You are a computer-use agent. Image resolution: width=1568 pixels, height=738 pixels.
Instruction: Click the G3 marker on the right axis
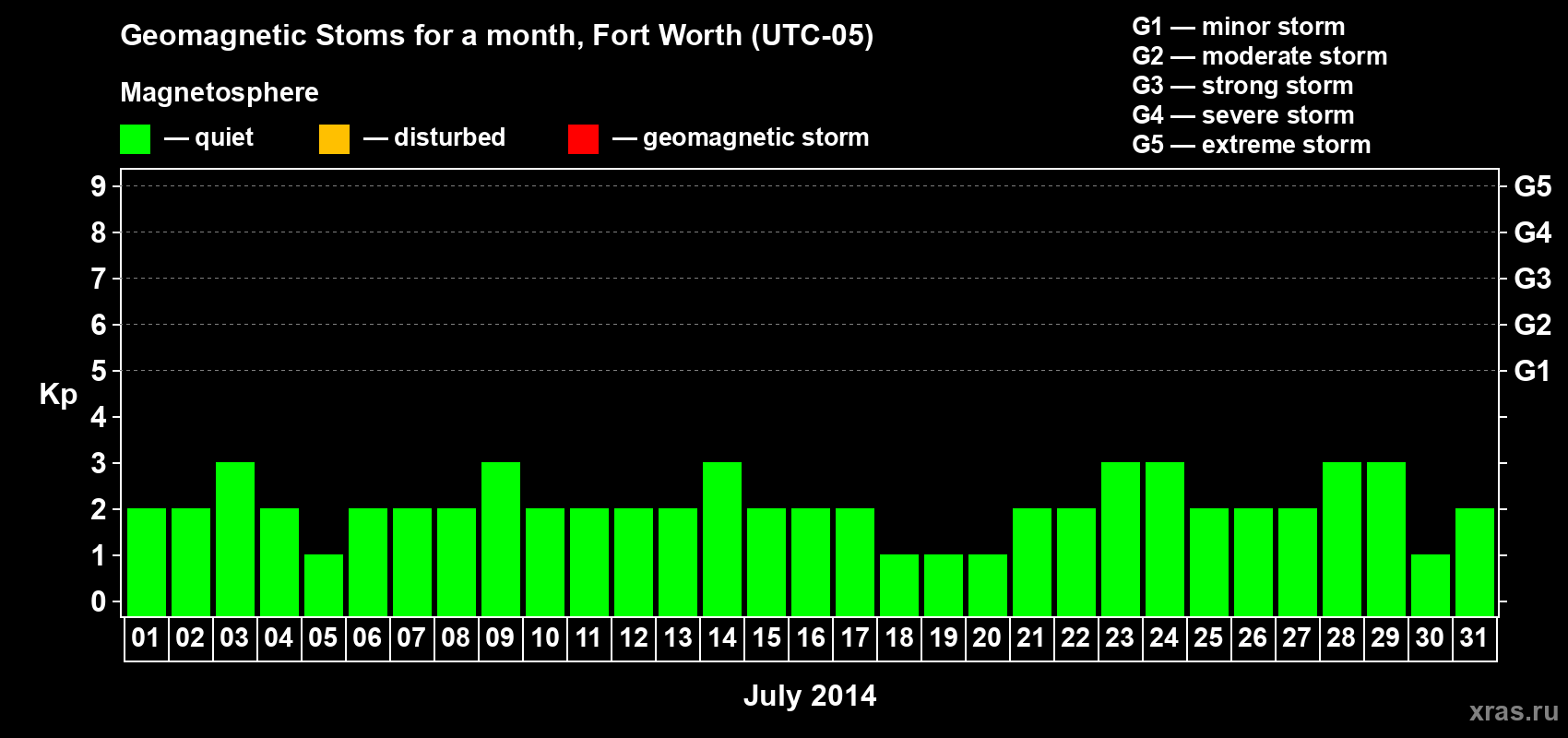point(1533,279)
